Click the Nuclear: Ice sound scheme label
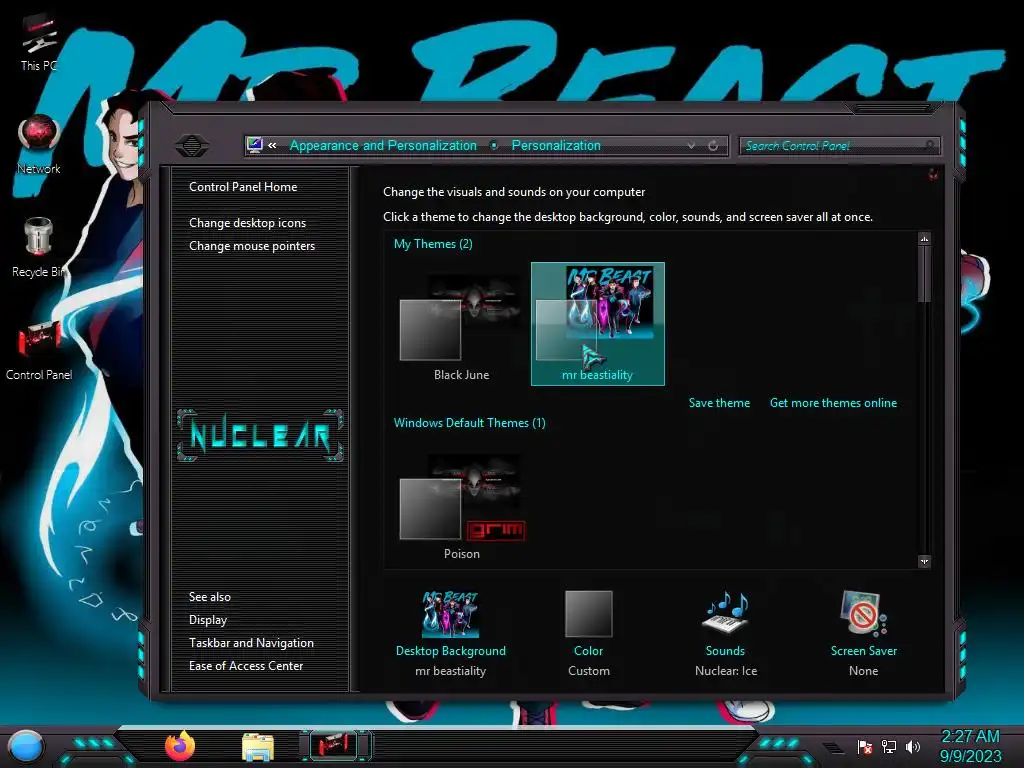Image resolution: width=1024 pixels, height=768 pixels. click(726, 671)
